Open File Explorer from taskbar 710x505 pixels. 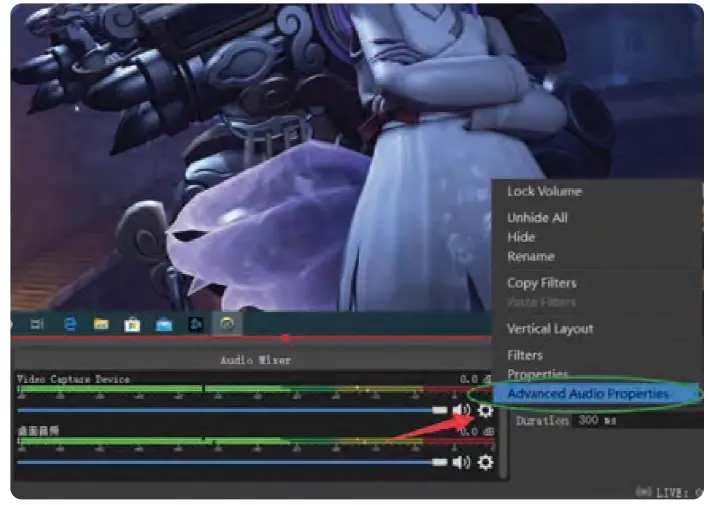tap(101, 324)
